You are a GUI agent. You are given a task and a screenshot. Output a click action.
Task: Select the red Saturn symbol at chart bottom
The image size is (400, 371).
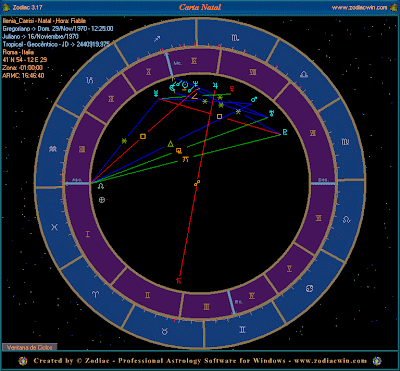pos(179,281)
